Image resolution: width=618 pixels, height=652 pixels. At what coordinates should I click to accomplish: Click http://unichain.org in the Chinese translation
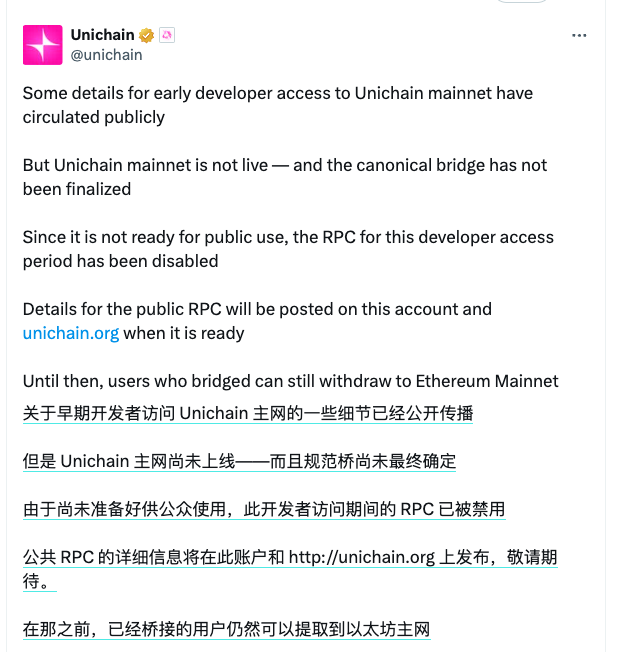[362, 557]
